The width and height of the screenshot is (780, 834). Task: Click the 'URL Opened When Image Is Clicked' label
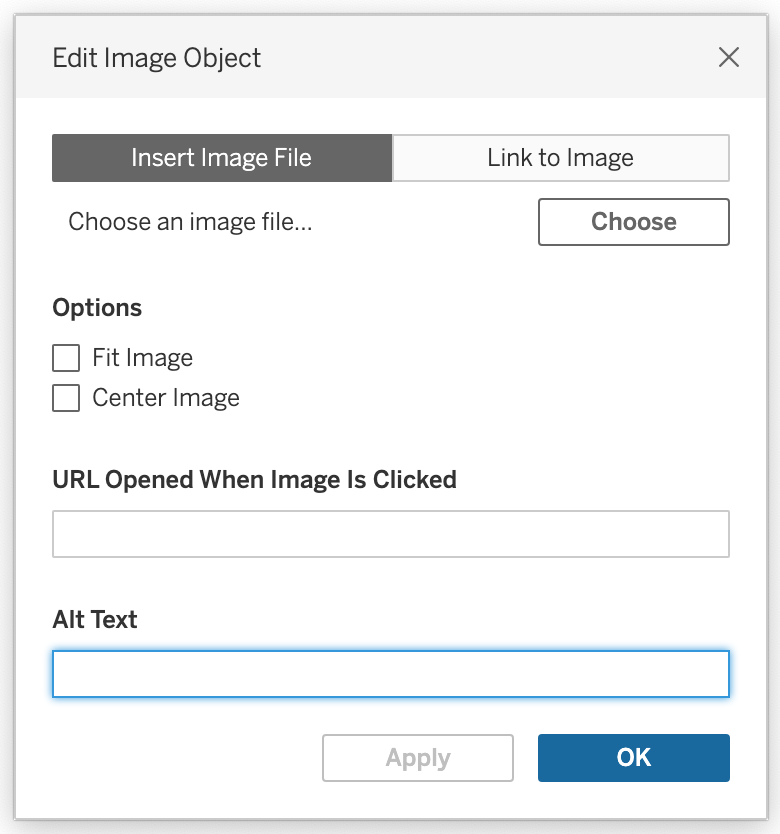pyautogui.click(x=254, y=480)
